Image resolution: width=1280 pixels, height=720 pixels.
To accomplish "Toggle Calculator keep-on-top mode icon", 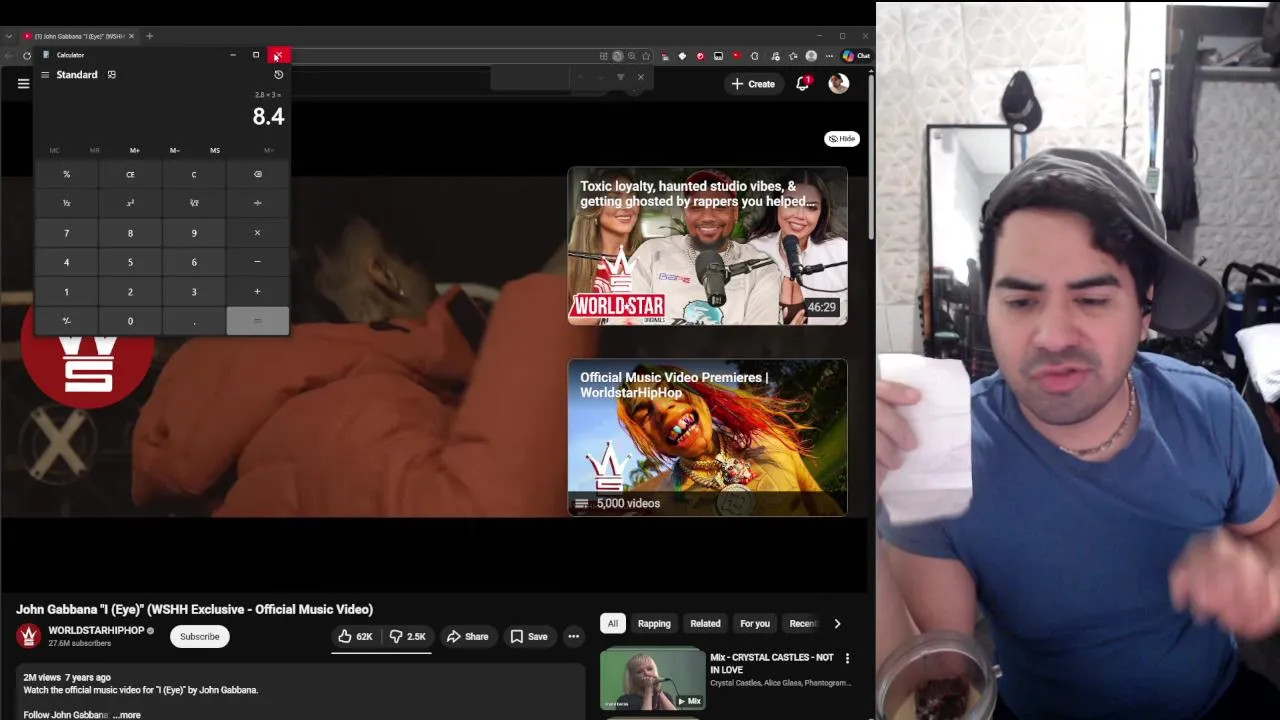I will point(111,75).
